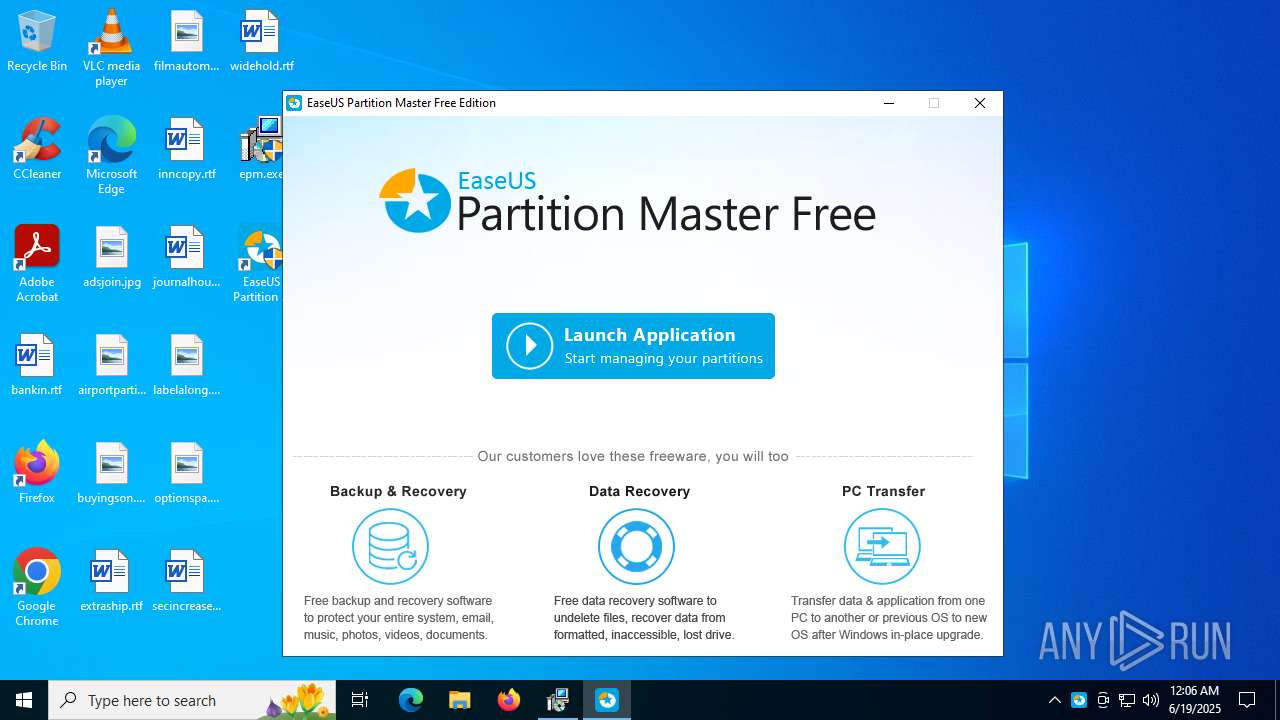Open the Windows Start menu
1280x720 pixels.
tap(24, 700)
